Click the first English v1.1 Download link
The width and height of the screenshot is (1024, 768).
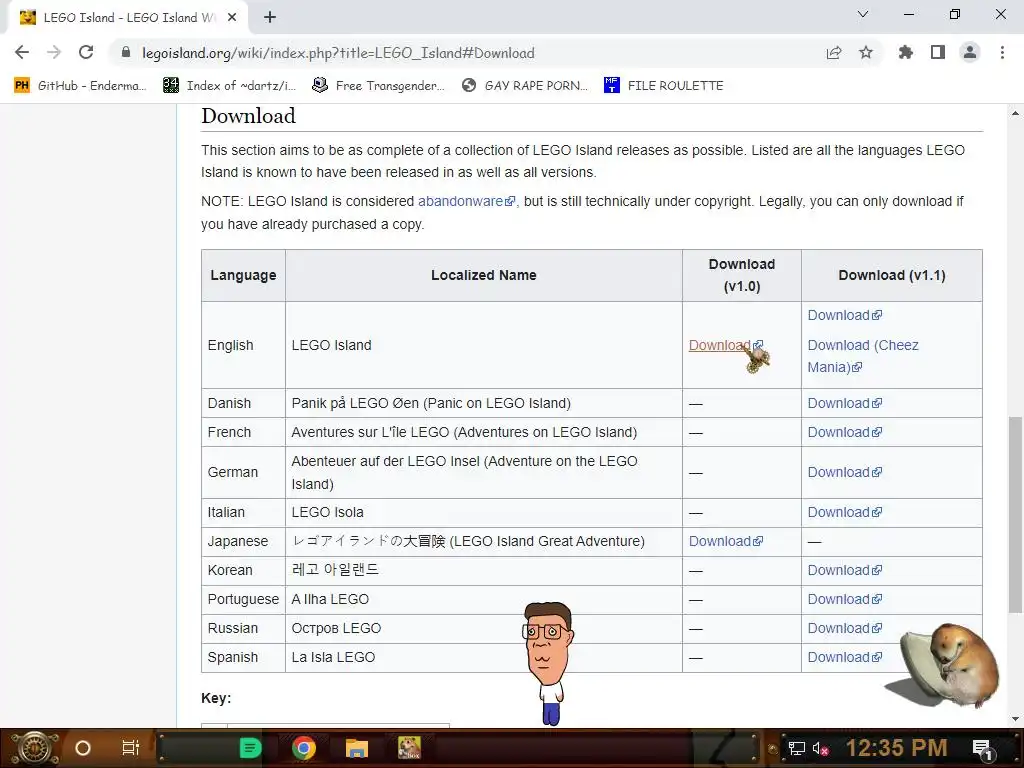(844, 315)
